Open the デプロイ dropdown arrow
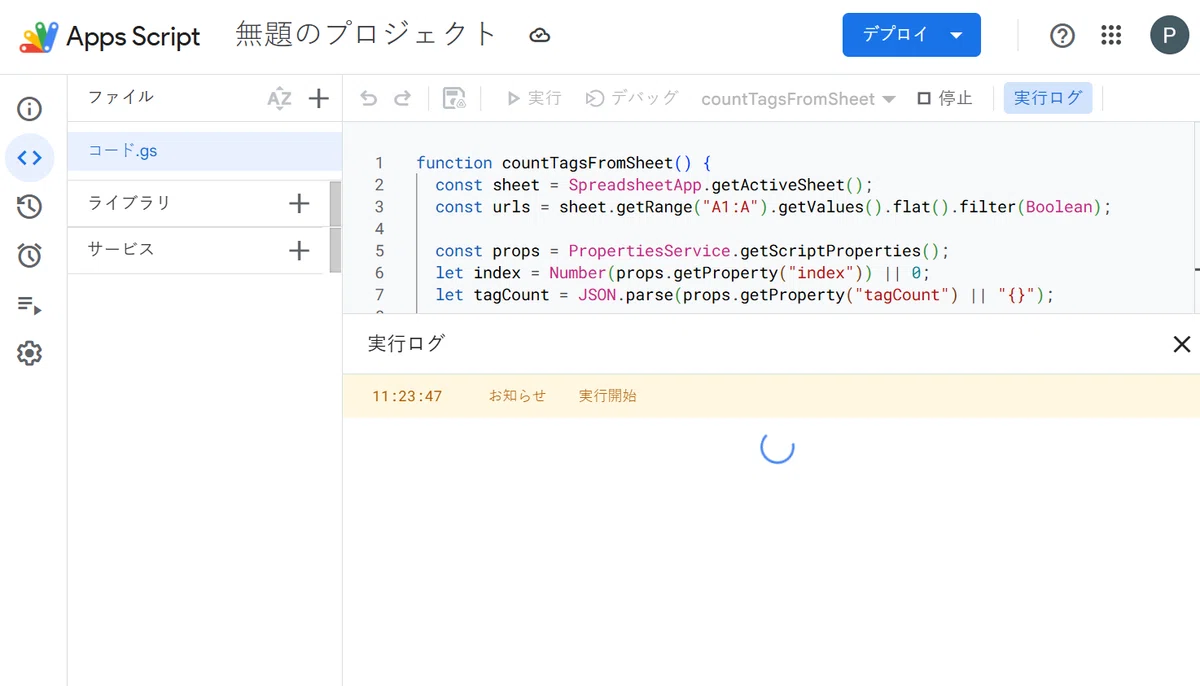Screen dimensions: 1200x686 (956, 35)
